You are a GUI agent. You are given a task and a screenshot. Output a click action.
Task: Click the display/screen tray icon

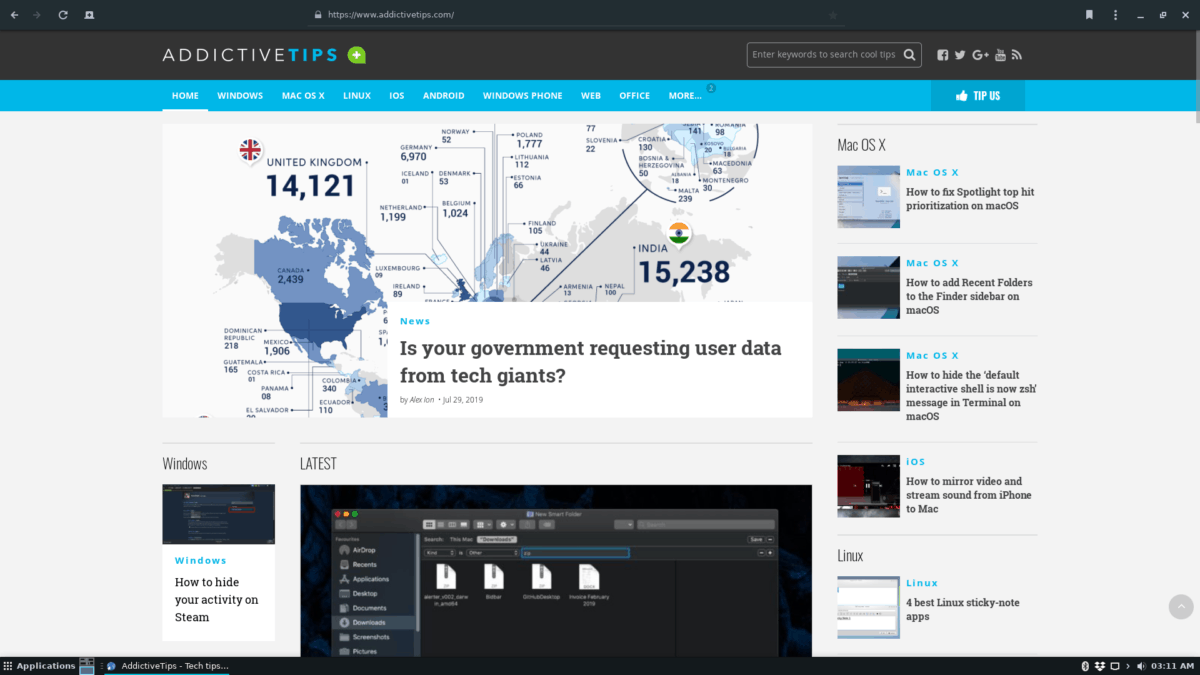pyautogui.click(x=1114, y=666)
